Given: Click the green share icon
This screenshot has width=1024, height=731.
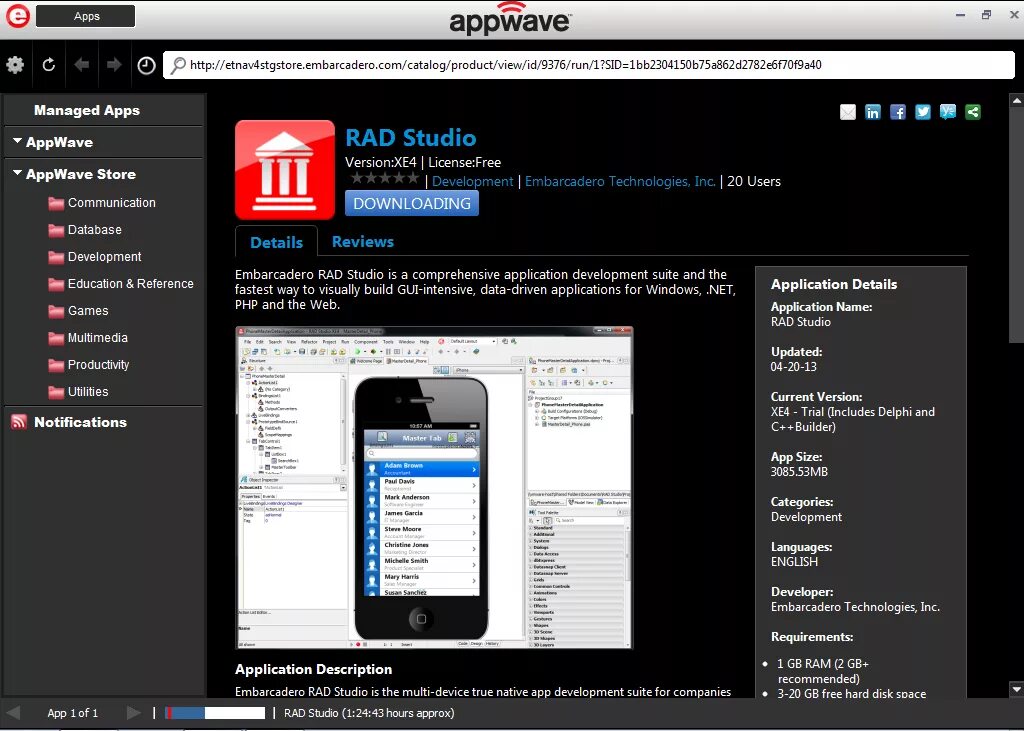Looking at the screenshot, I should [973, 112].
